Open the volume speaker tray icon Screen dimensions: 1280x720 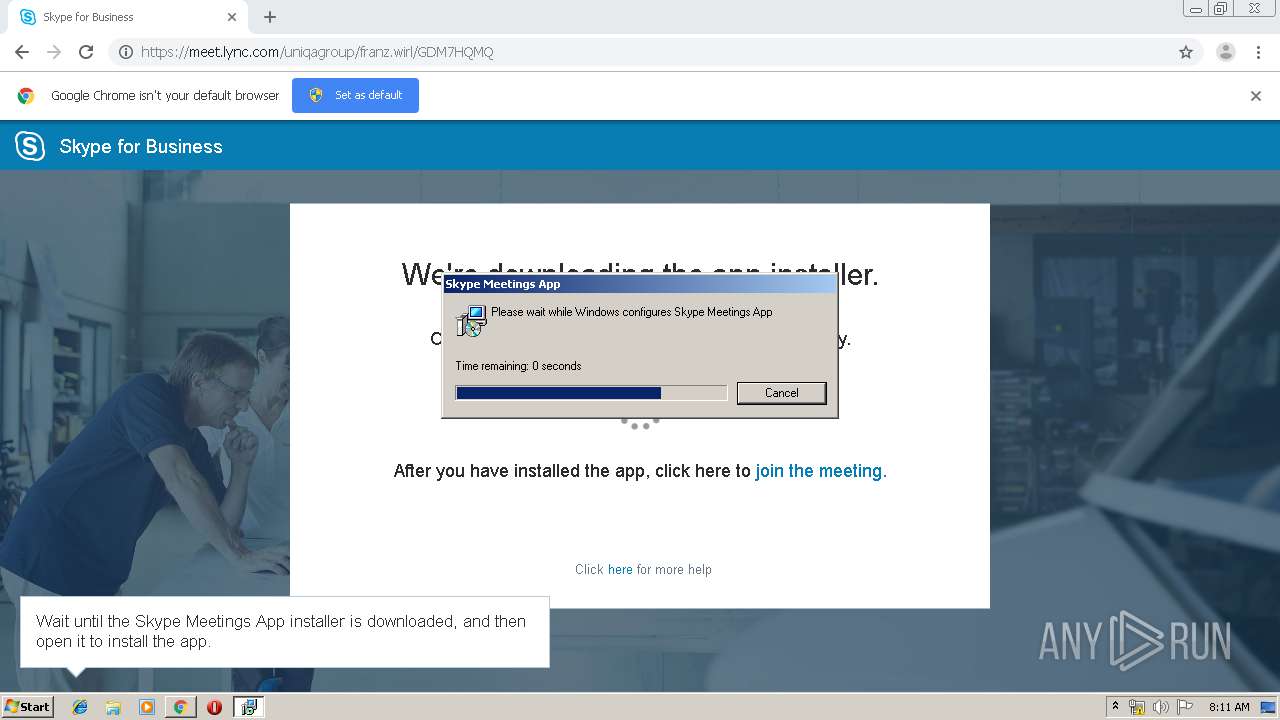pos(1161,707)
